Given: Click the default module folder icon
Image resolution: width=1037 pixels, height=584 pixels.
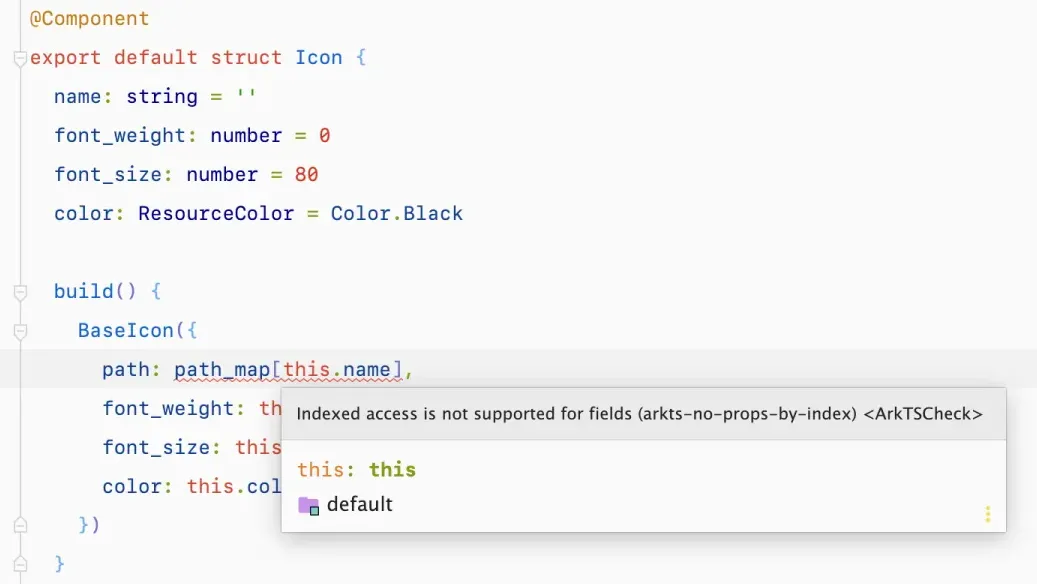Looking at the screenshot, I should (x=308, y=505).
